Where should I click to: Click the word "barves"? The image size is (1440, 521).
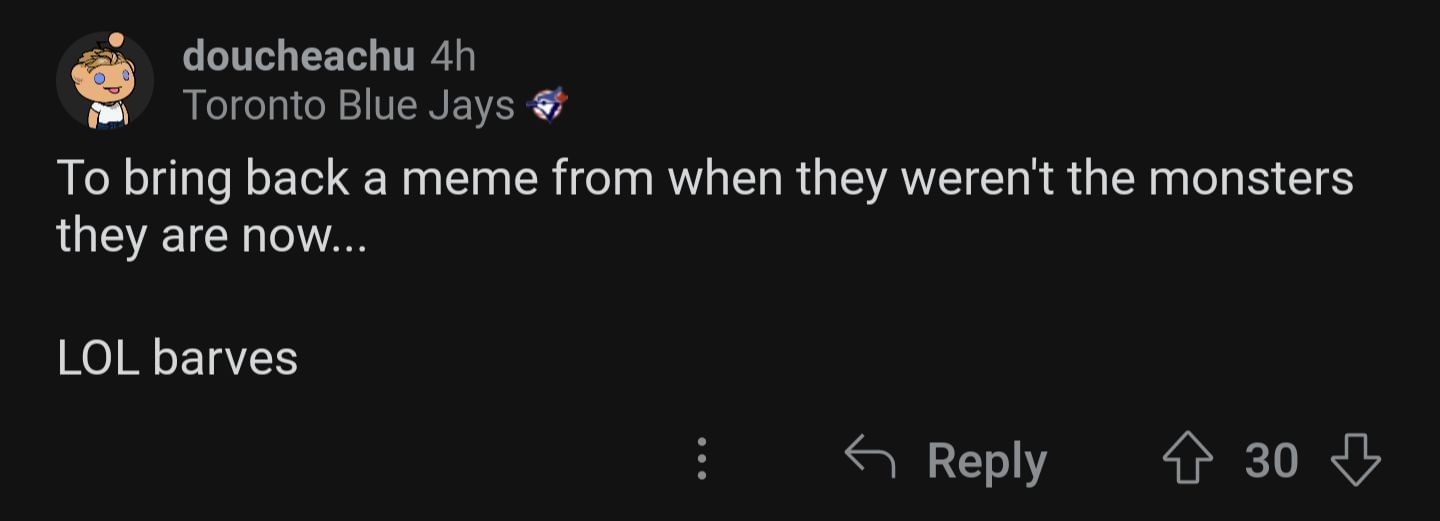226,358
